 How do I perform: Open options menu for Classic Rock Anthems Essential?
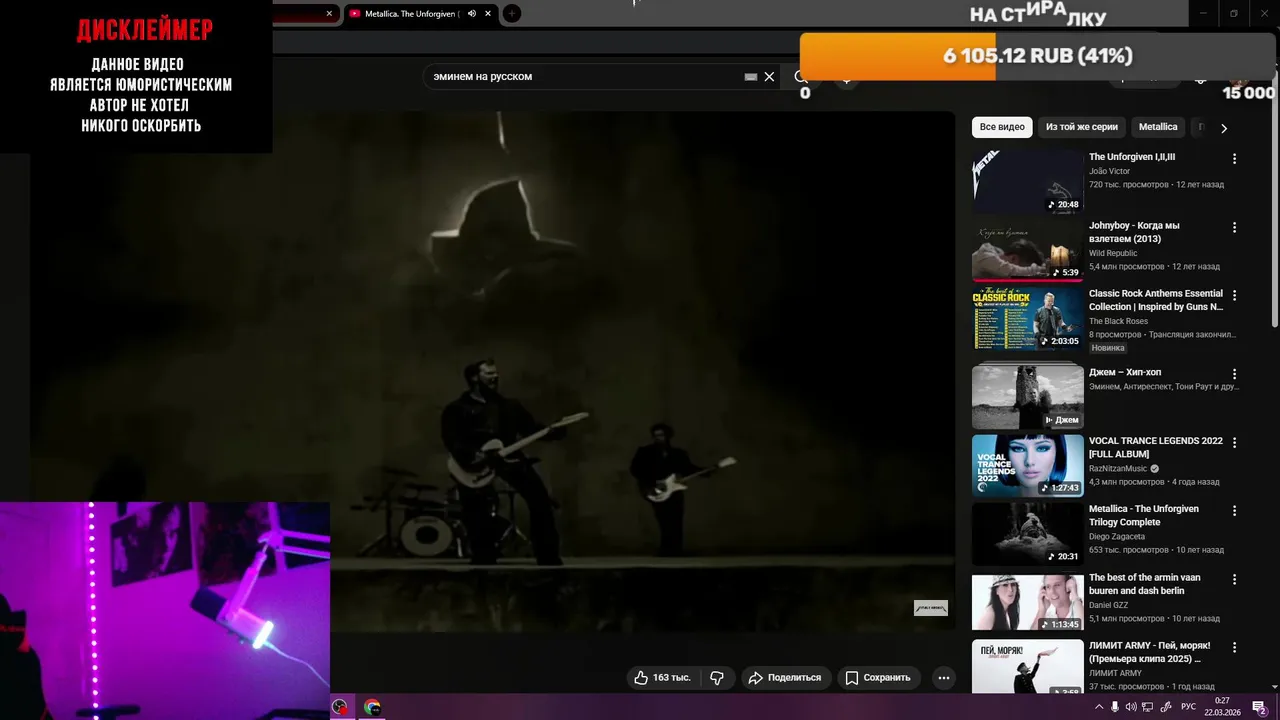(x=1234, y=296)
